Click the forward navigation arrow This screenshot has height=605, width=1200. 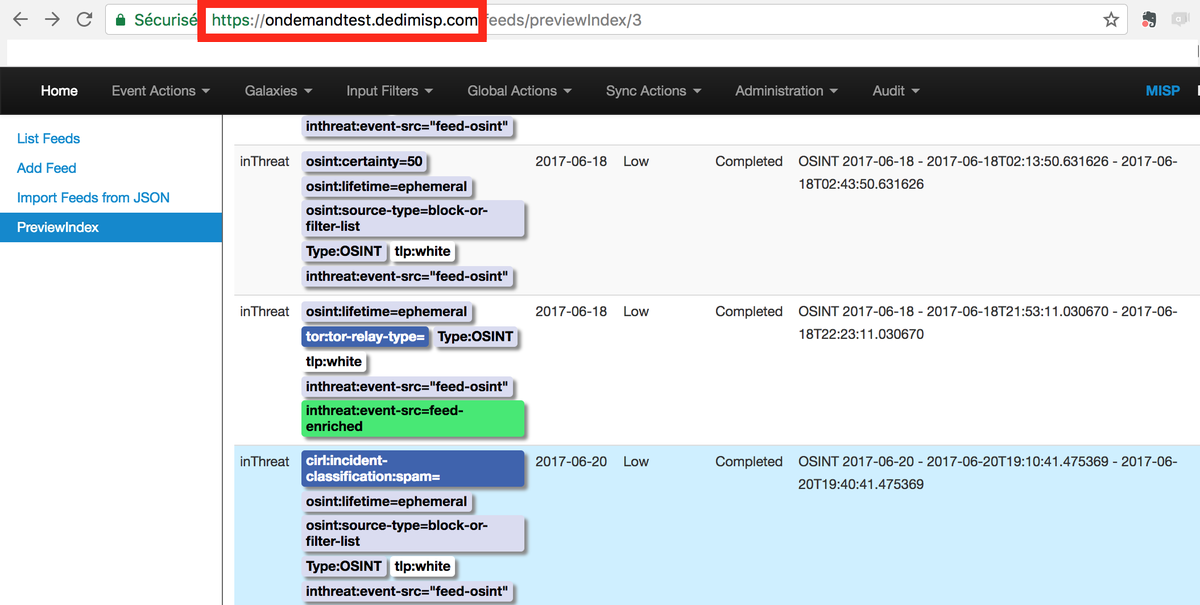pyautogui.click(x=52, y=18)
